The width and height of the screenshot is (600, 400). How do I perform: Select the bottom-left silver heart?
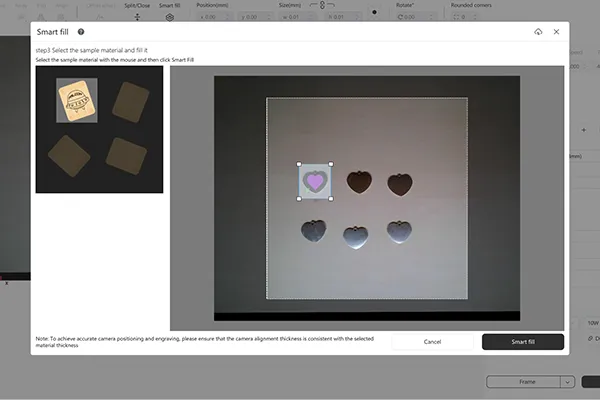(313, 230)
